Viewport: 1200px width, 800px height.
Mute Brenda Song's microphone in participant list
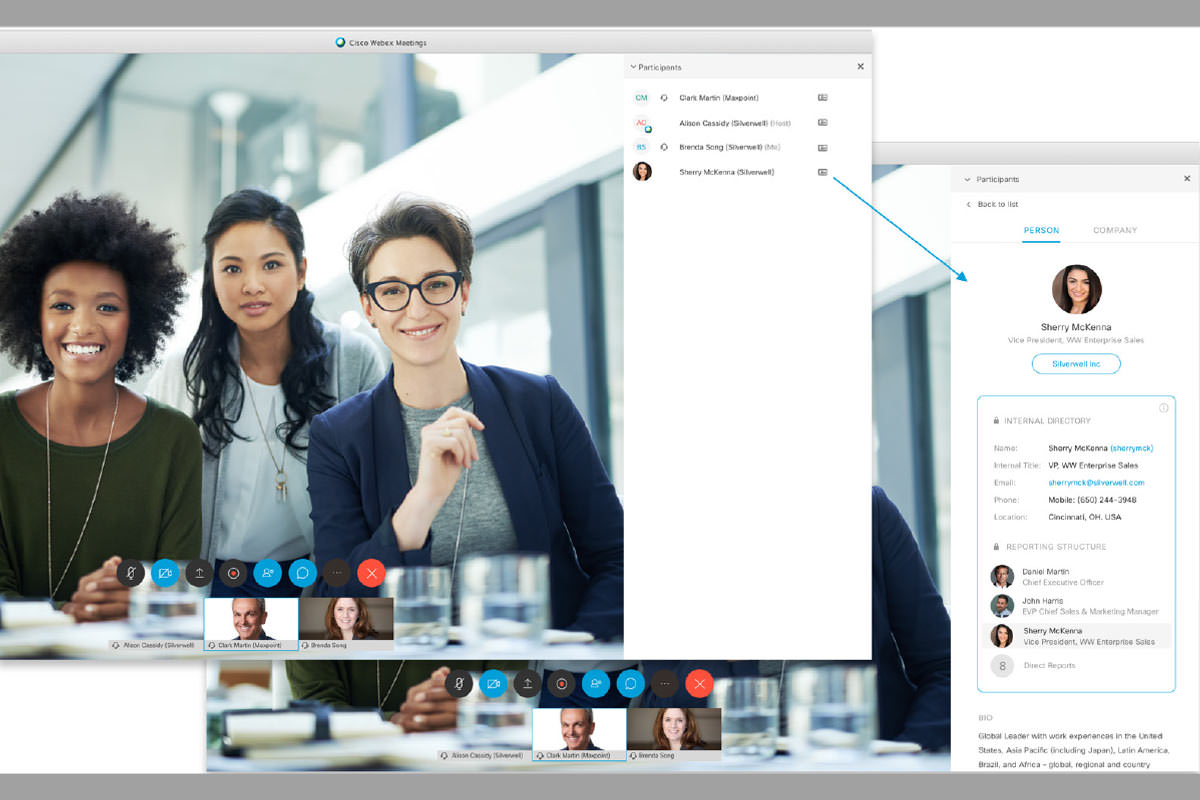point(662,146)
